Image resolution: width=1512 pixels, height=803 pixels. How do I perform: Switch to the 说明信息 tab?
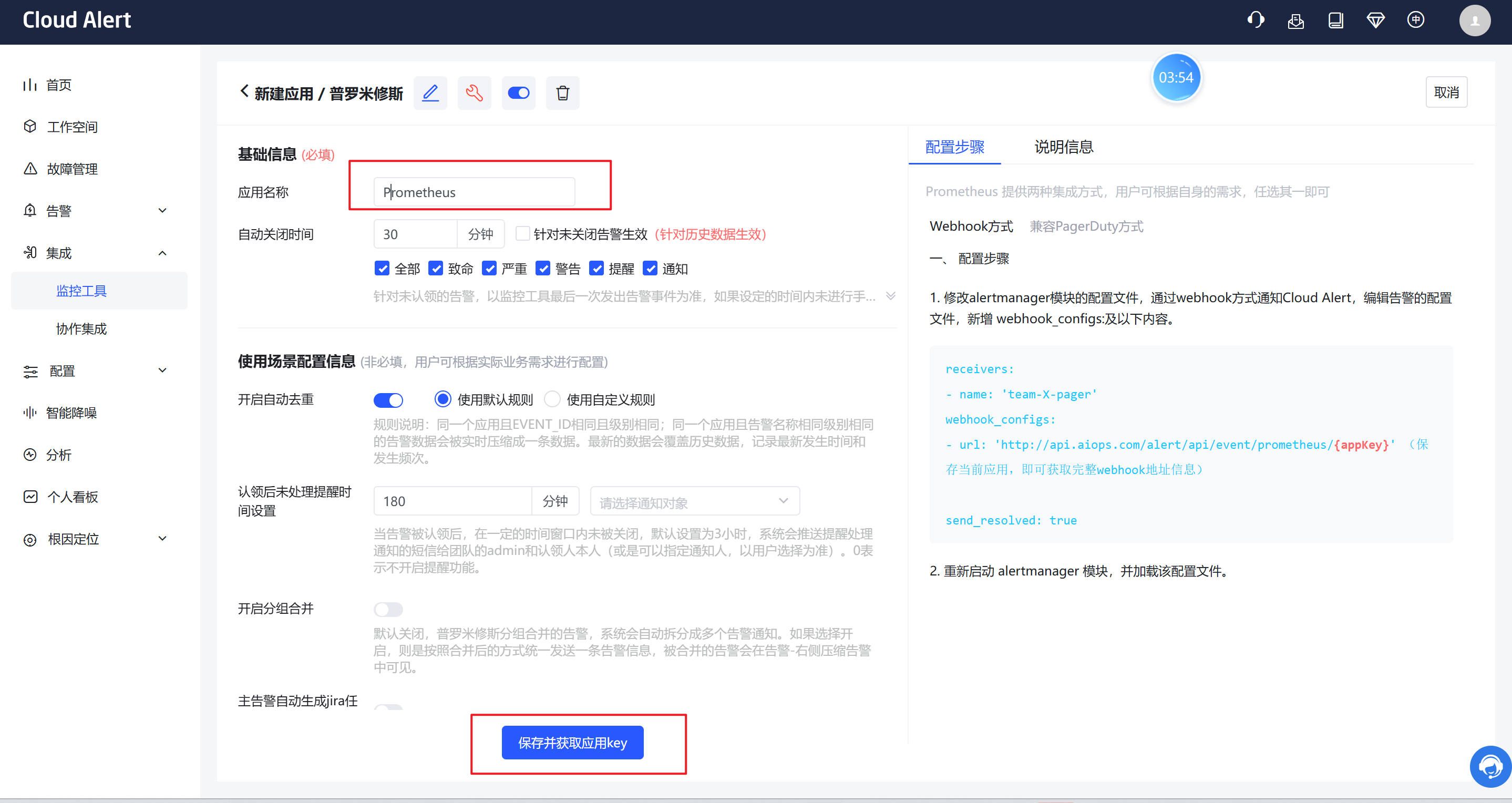(1064, 147)
